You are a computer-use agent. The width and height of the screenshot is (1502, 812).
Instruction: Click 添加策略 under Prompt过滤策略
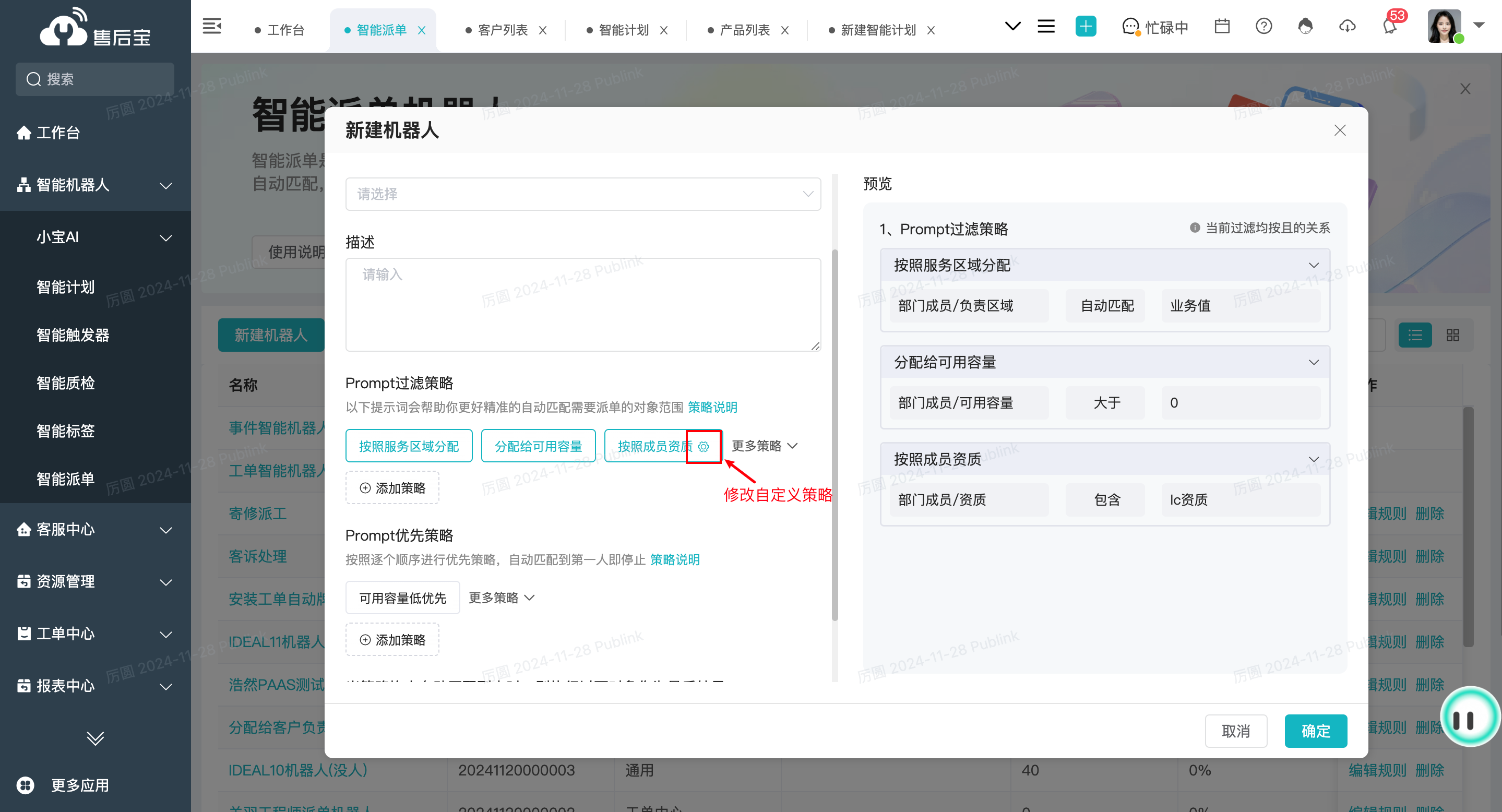point(392,488)
